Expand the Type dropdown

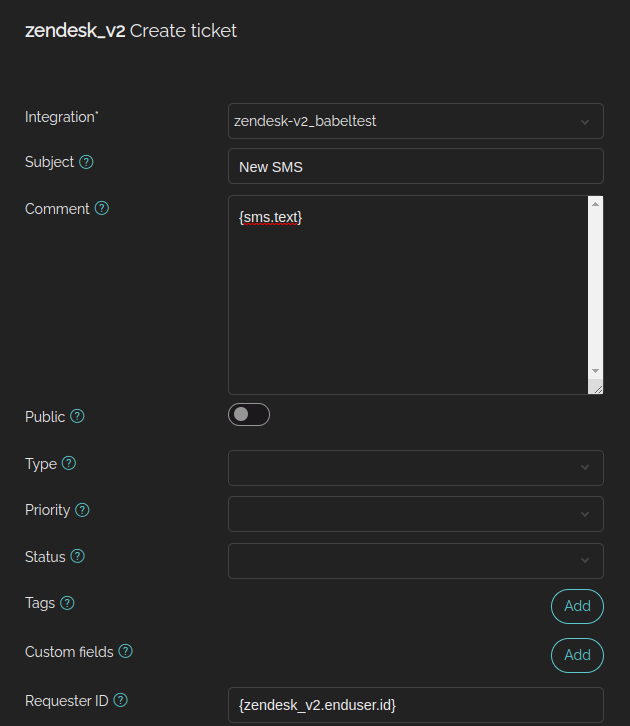pos(416,468)
